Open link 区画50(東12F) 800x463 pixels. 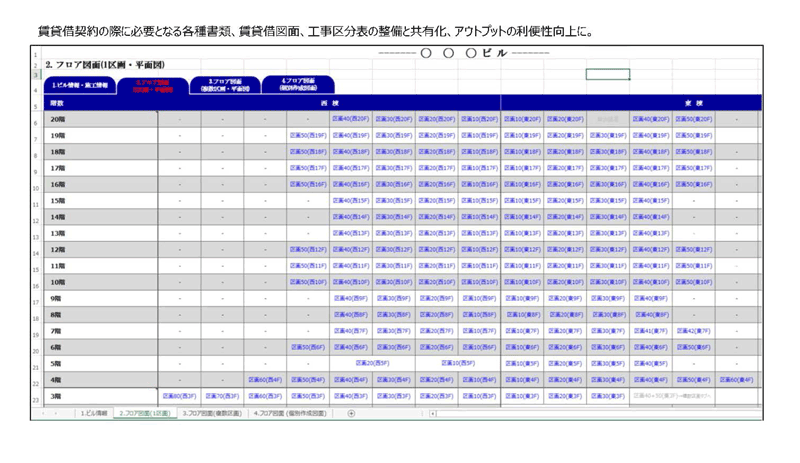(x=694, y=250)
